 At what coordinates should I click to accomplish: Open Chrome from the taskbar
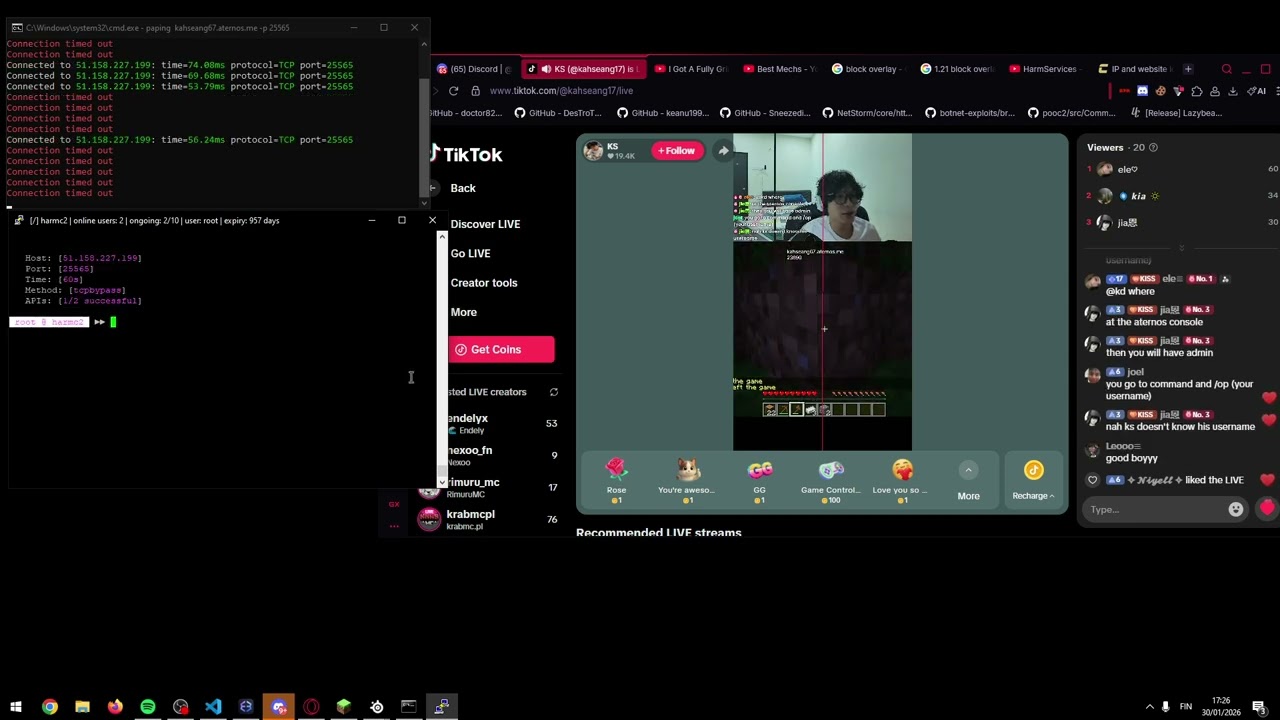(x=49, y=707)
